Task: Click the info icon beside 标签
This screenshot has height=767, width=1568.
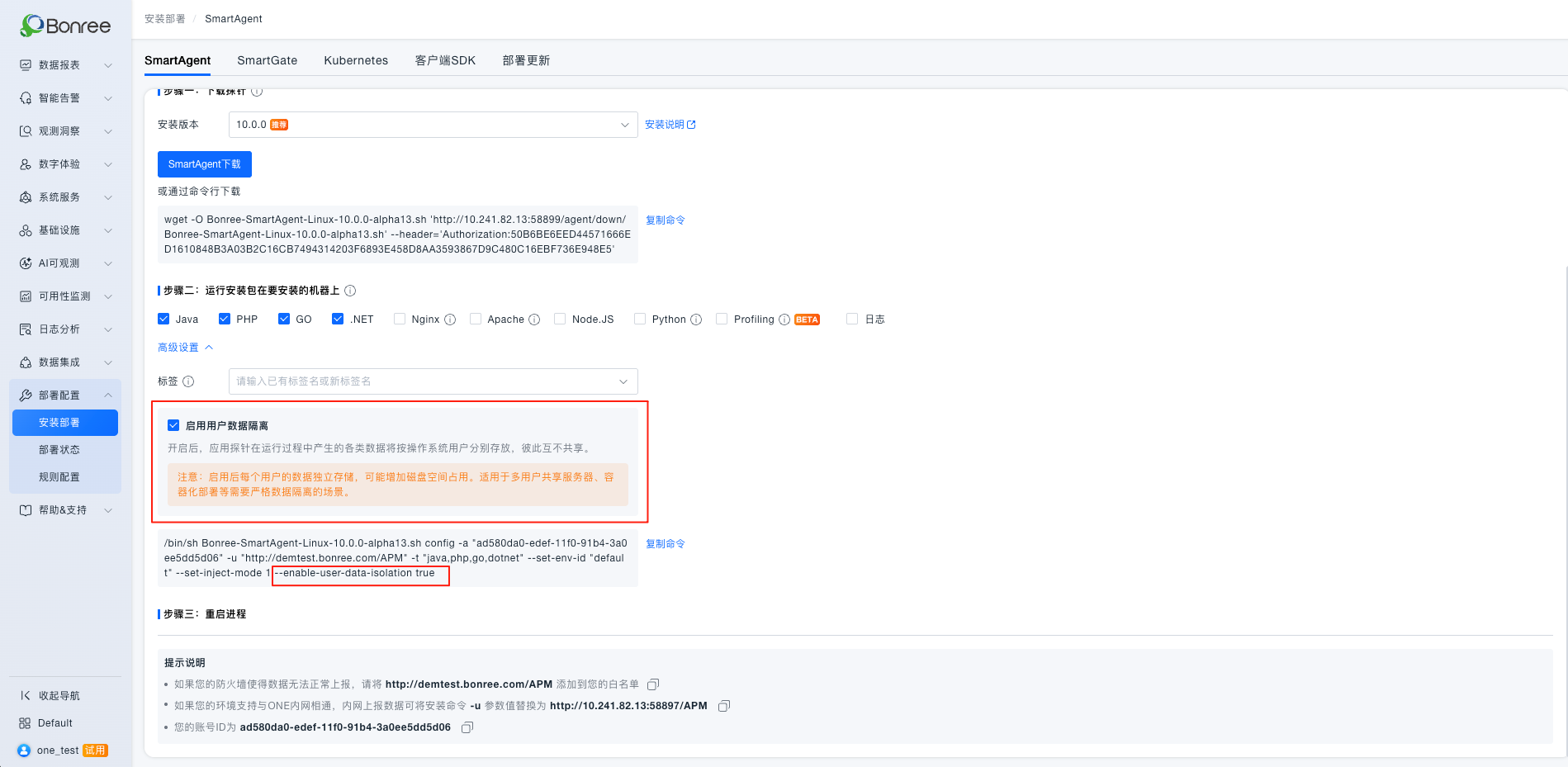Action: tap(188, 381)
